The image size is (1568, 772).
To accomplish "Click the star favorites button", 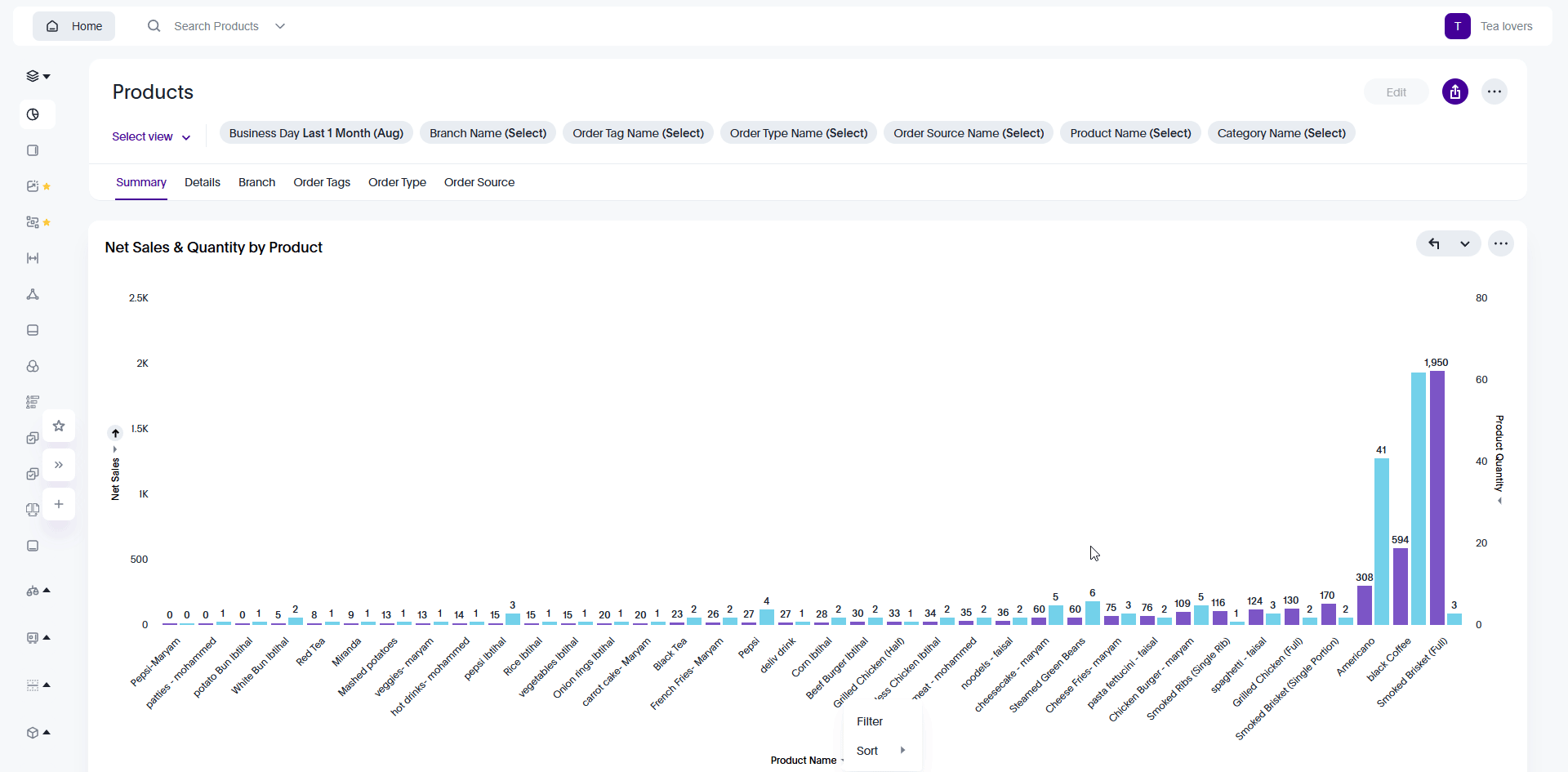I will point(59,426).
